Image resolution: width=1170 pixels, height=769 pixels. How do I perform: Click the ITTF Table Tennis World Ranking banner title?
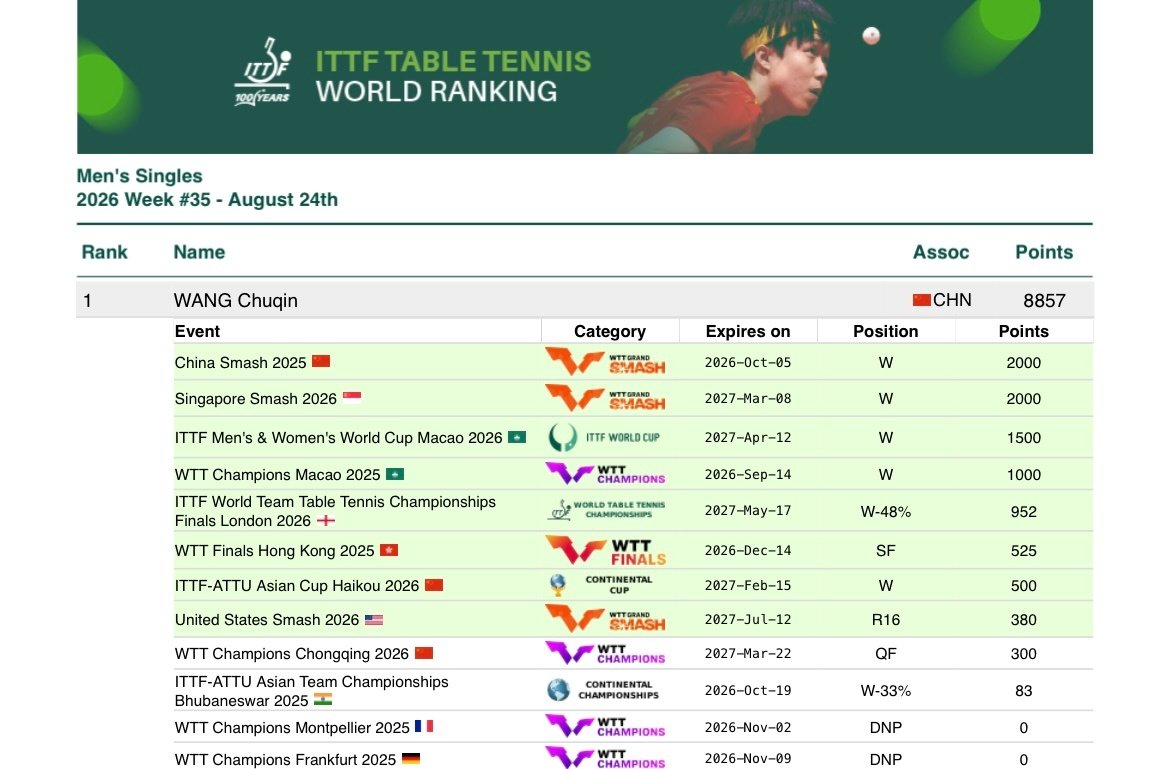point(453,76)
